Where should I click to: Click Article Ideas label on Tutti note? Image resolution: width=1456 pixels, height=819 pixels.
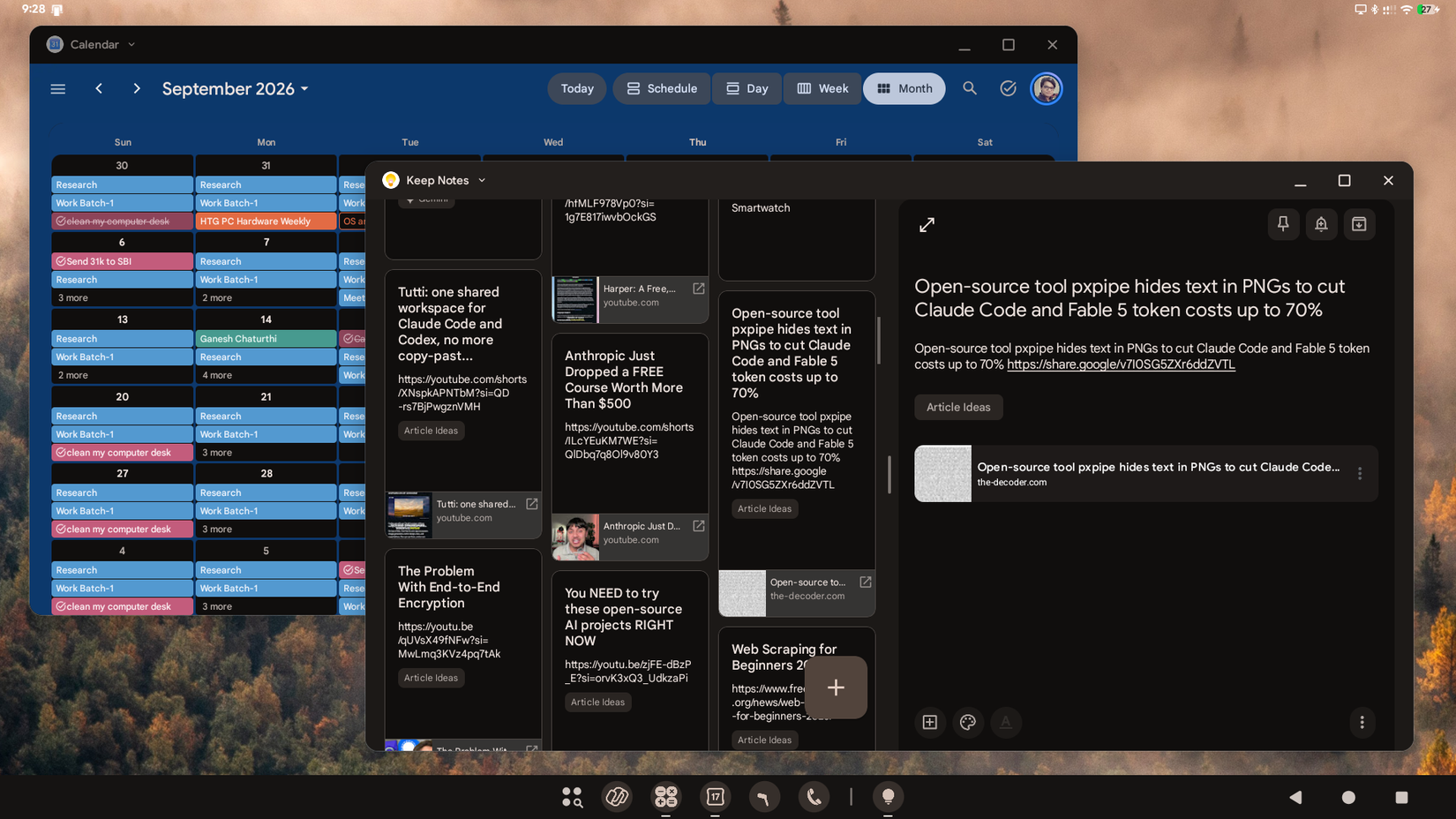431,431
